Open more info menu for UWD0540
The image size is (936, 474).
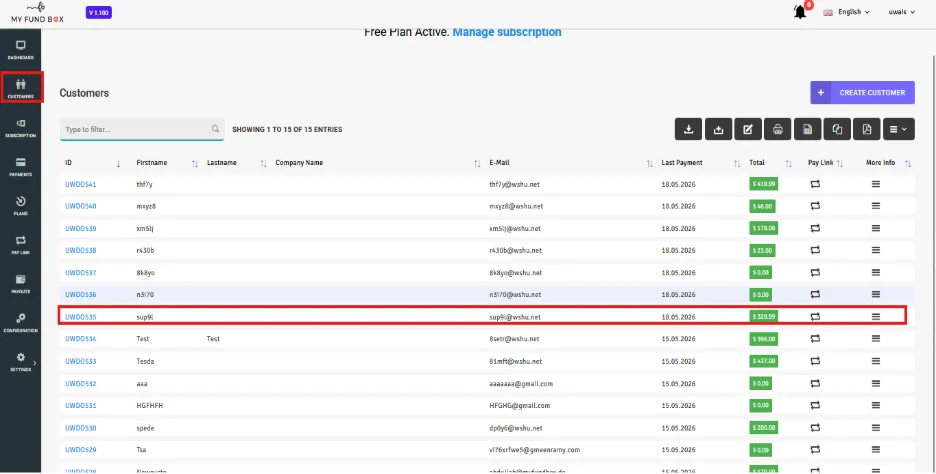click(876, 206)
